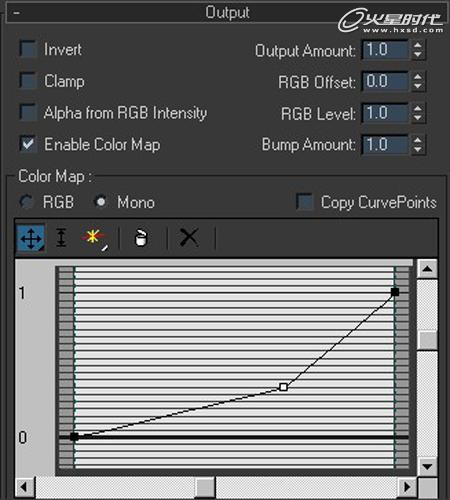This screenshot has width=450, height=500.
Task: Click the RGB Level value field
Action: (385, 113)
